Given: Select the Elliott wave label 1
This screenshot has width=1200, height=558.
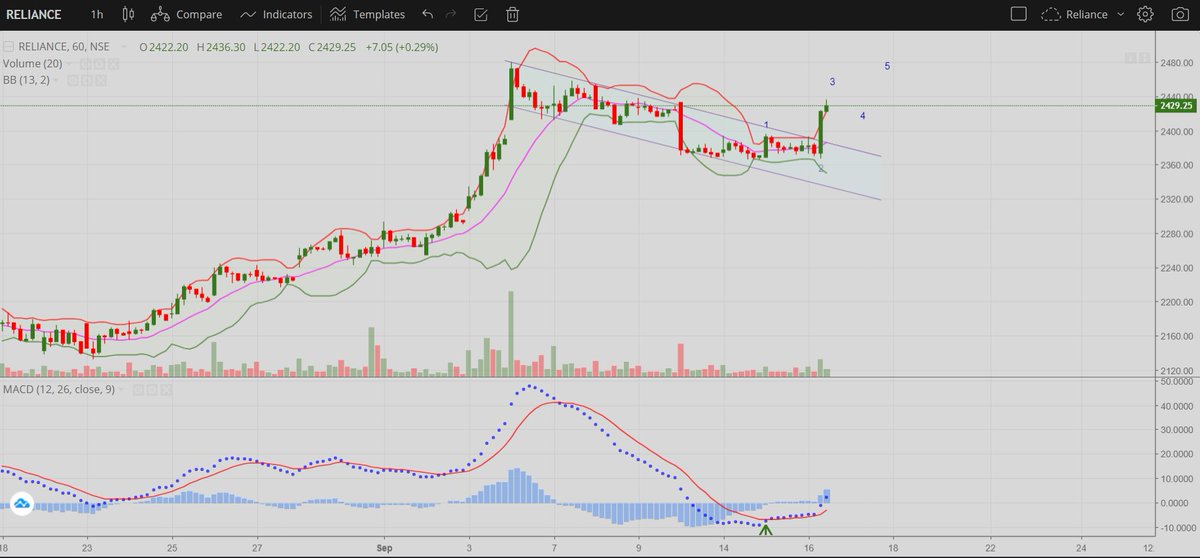Looking at the screenshot, I should (x=766, y=125).
